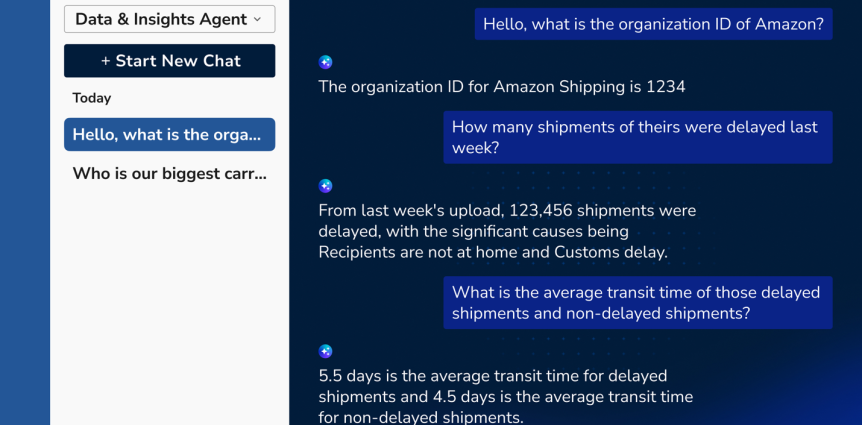Click the blue vertical strip at left edge
862x425 pixels.
25,212
